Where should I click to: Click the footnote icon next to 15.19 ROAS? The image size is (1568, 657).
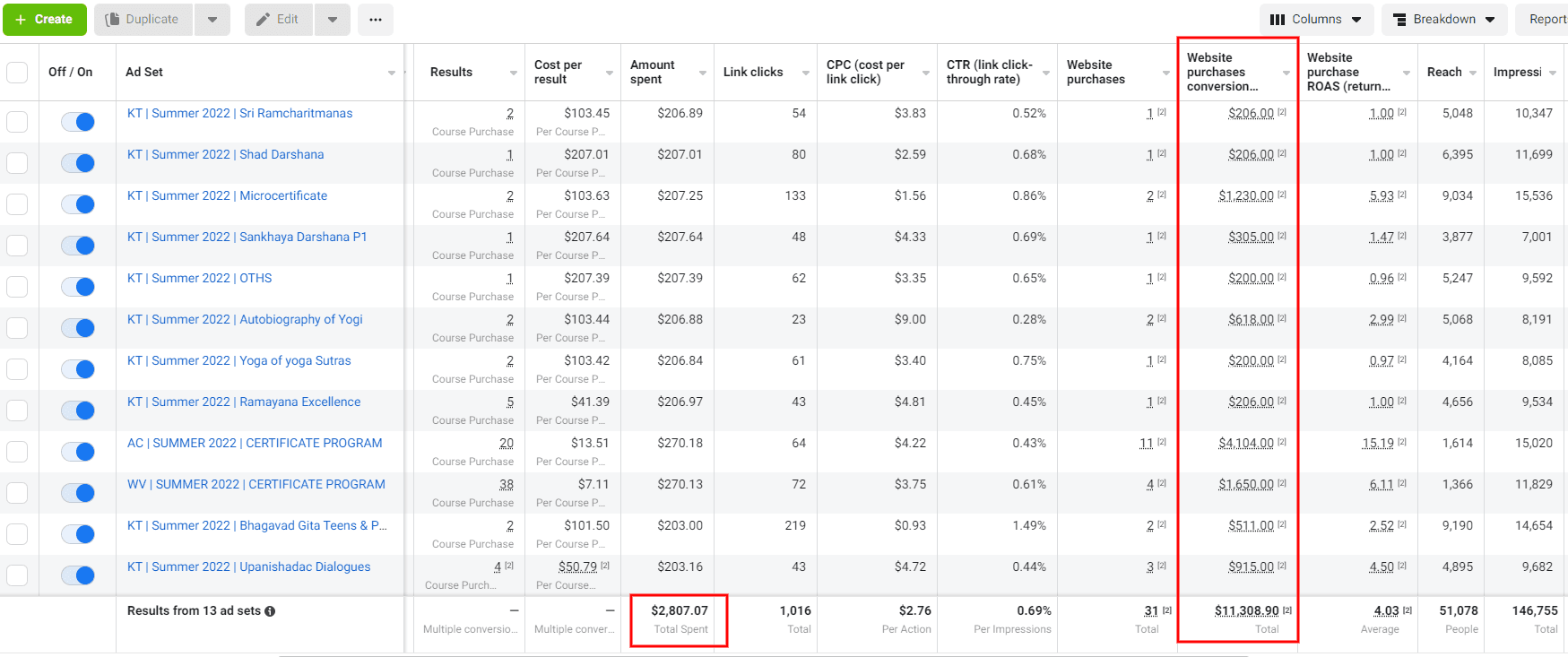[1402, 443]
